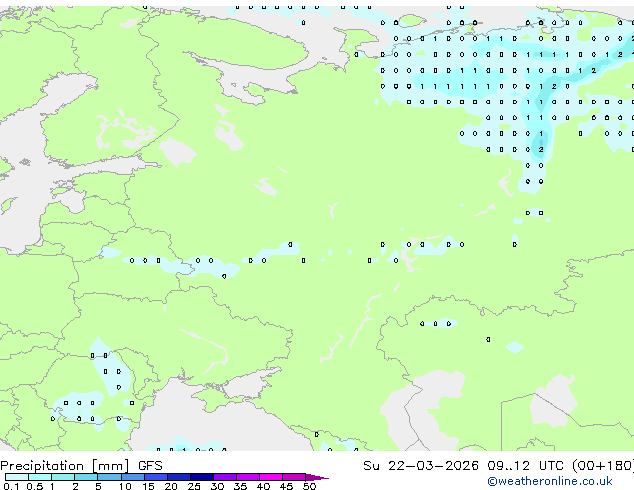
Task: Click the '0.5' legend scale label
Action: pyautogui.click(x=35, y=486)
